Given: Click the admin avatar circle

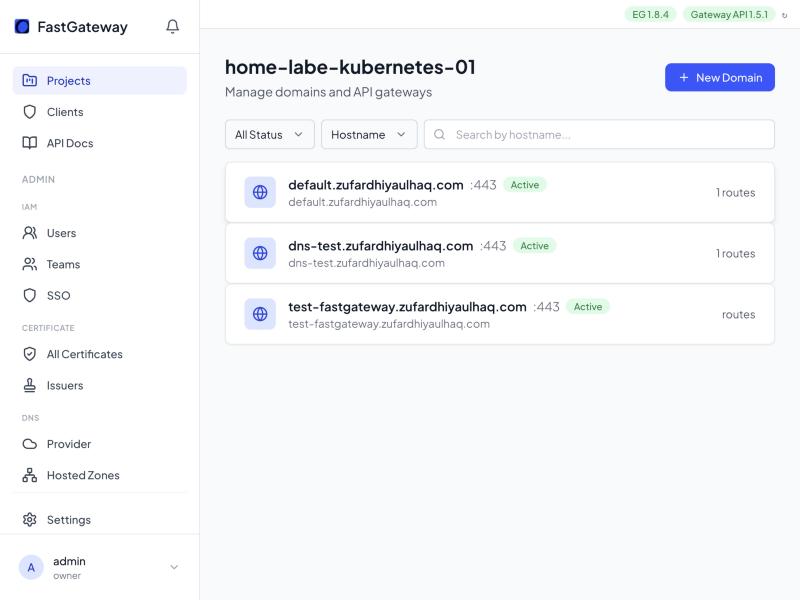Looking at the screenshot, I should click(x=31, y=567).
